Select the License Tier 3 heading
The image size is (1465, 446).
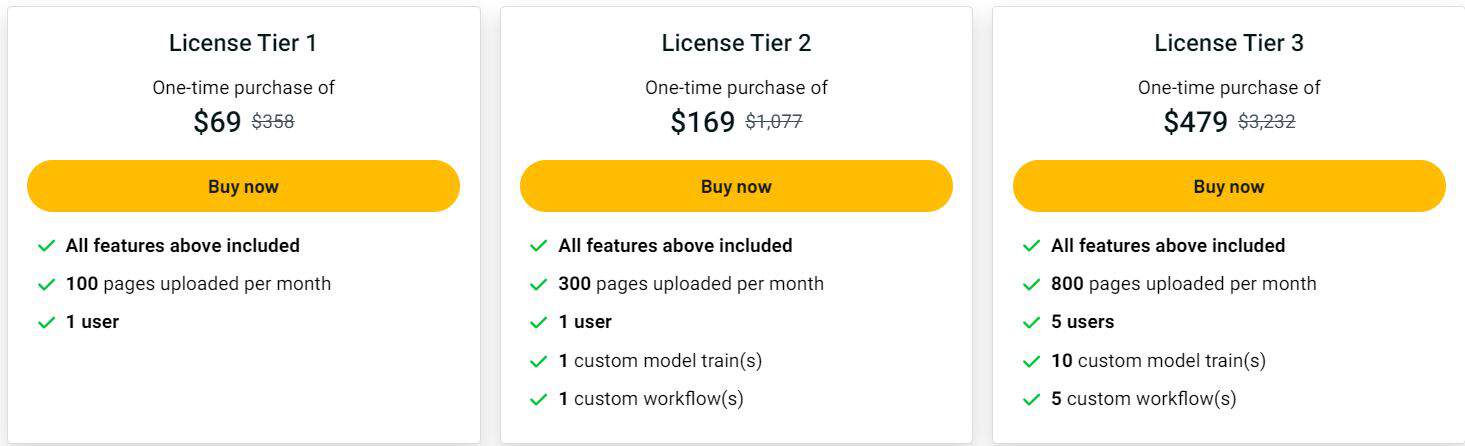coord(1229,43)
